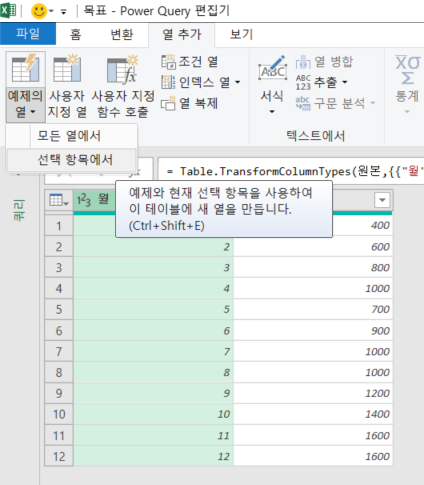
Task: Click the 예제의 열 table icon
Action: pyautogui.click(x=26, y=69)
